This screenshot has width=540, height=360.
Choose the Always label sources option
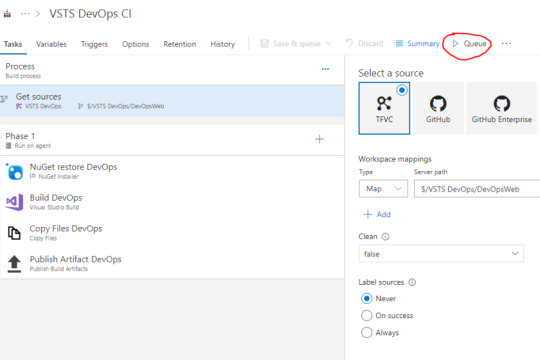(x=366, y=332)
